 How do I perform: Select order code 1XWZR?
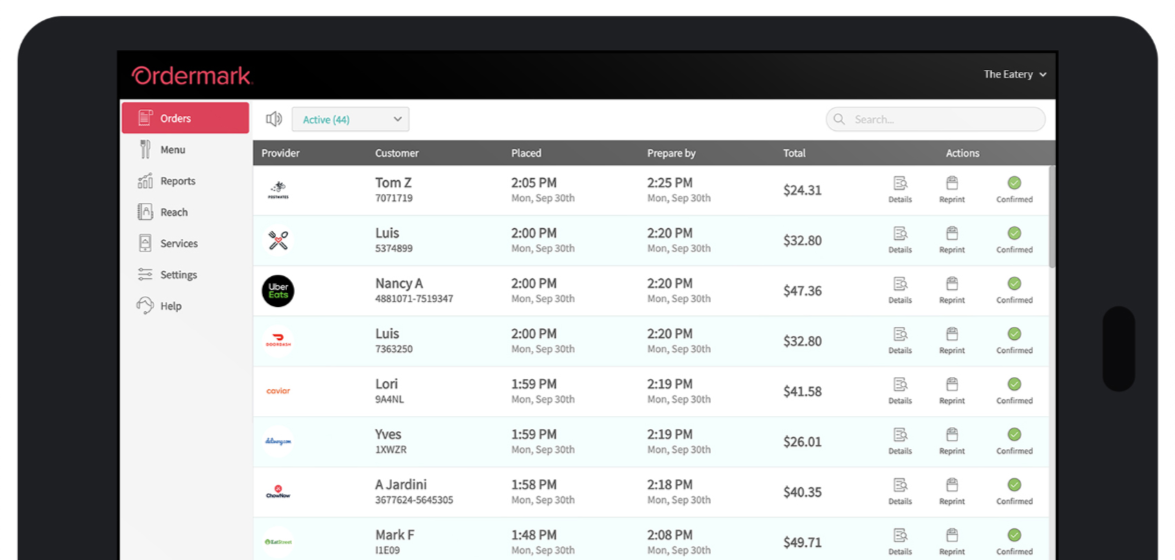click(x=390, y=449)
